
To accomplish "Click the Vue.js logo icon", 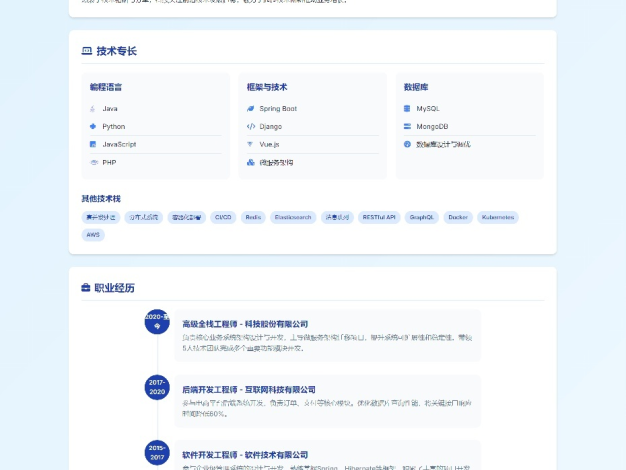I will tap(250, 144).
